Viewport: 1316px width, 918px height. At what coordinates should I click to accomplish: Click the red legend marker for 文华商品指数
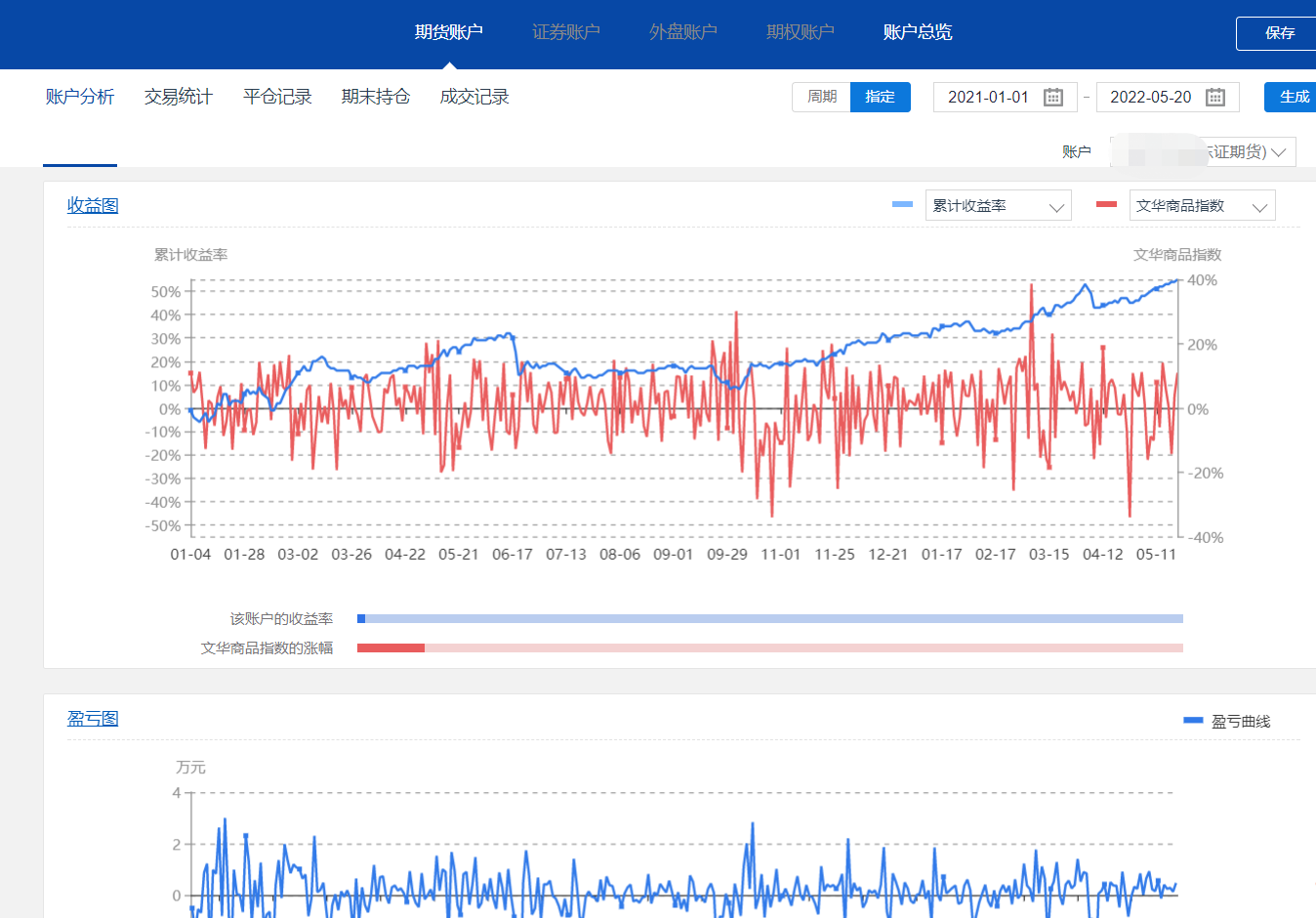tap(1106, 204)
